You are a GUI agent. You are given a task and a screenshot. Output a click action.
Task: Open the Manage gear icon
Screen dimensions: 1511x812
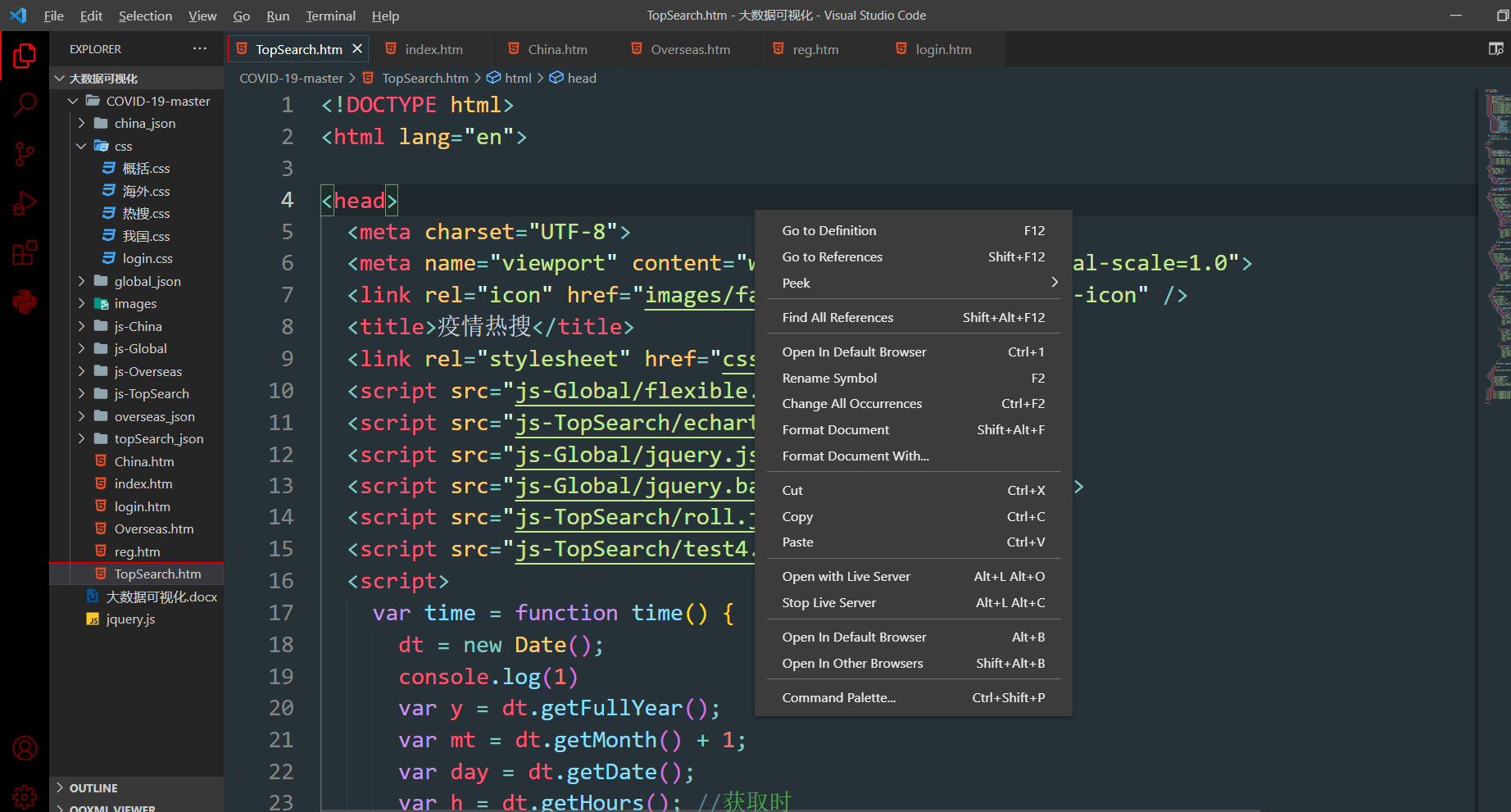[25, 796]
